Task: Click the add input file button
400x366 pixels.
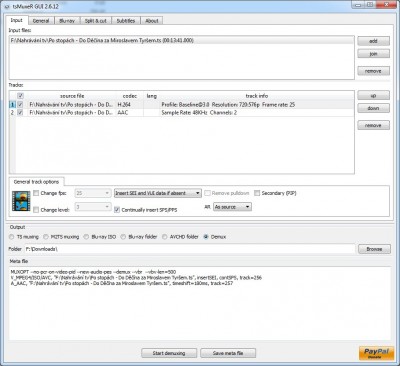Action: tap(373, 41)
